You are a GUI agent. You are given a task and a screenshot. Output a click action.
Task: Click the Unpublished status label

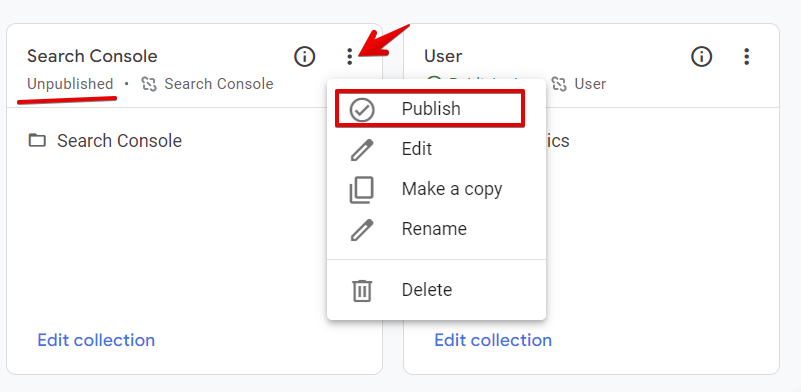(x=70, y=84)
